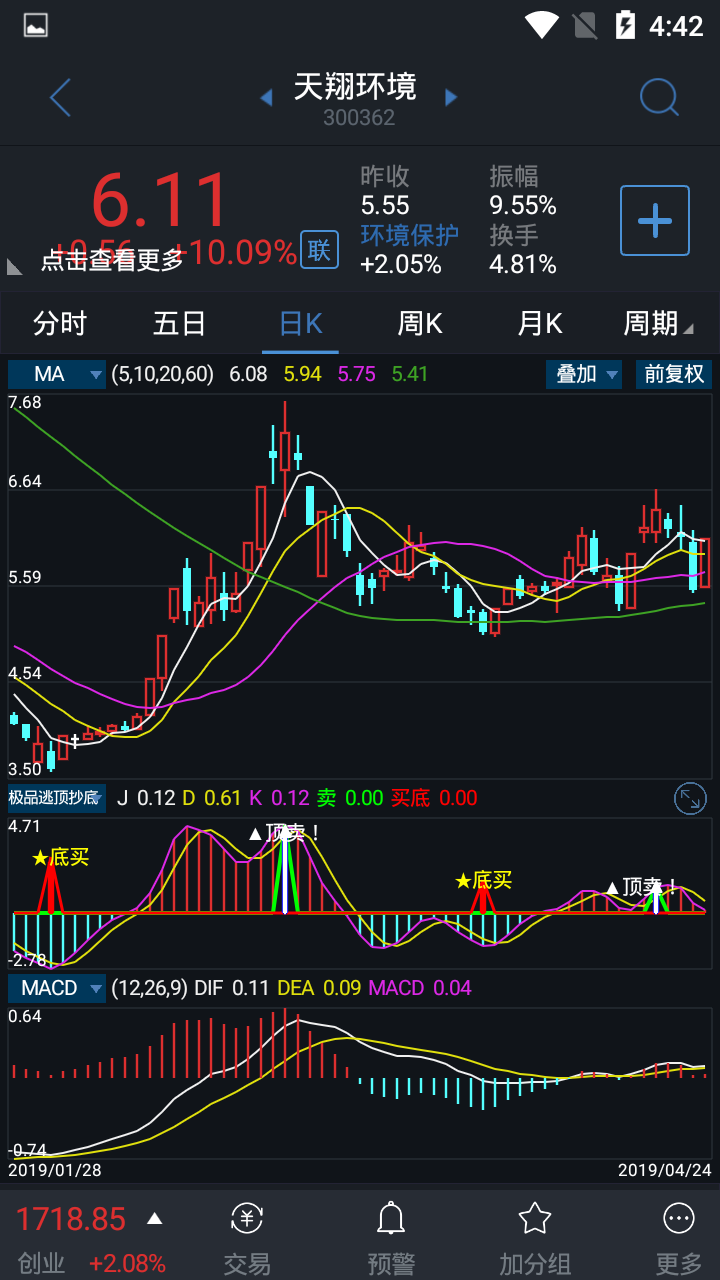Tap the DIF value 0.11

pos(251,988)
